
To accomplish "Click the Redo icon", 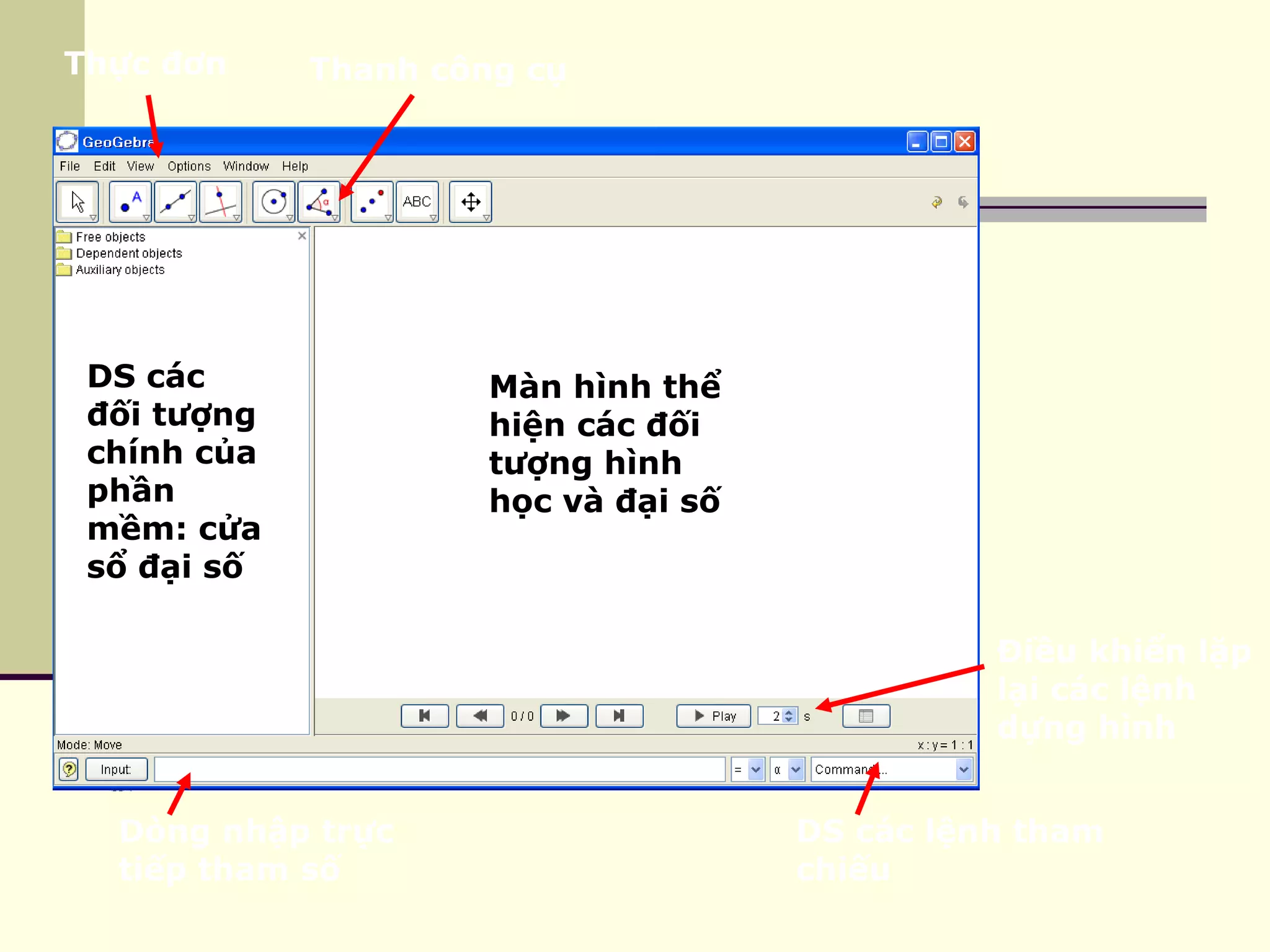I will 962,202.
